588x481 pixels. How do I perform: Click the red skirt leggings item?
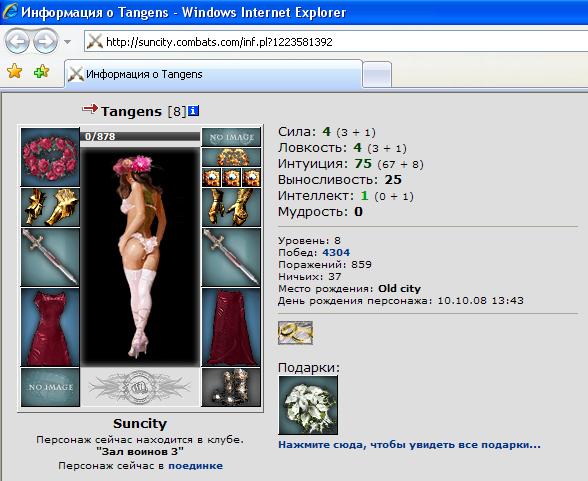[x=231, y=327]
